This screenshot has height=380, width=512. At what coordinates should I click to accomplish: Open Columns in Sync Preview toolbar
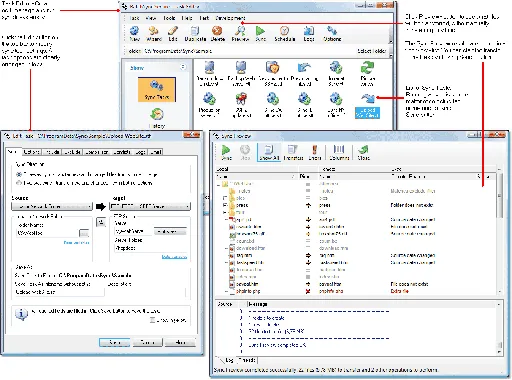[339, 152]
